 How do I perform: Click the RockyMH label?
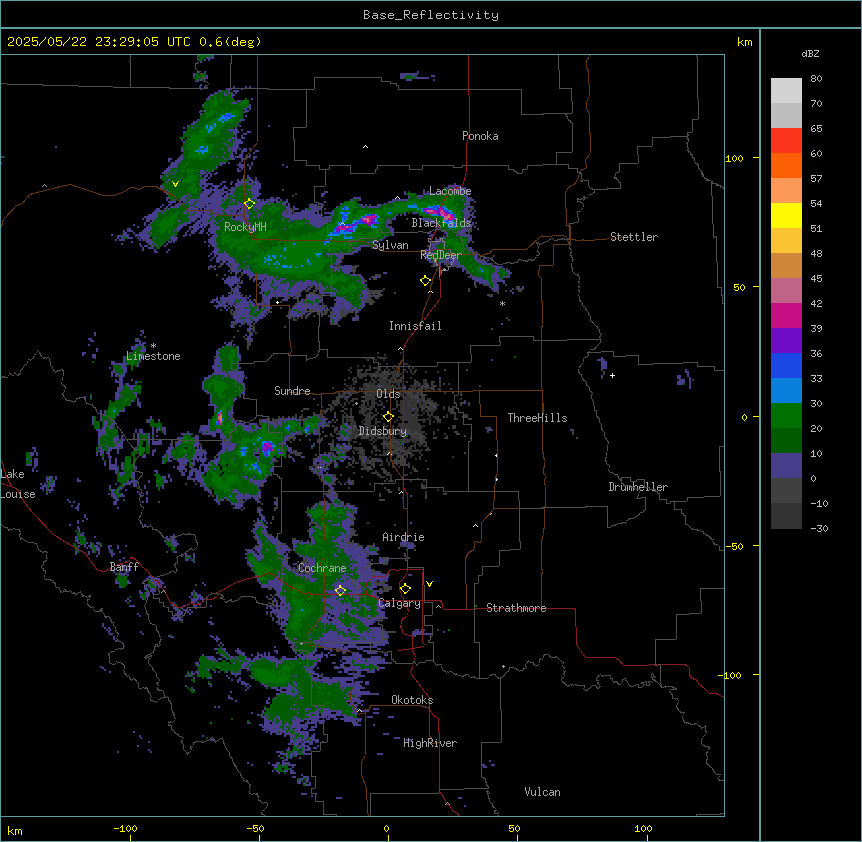click(x=245, y=226)
